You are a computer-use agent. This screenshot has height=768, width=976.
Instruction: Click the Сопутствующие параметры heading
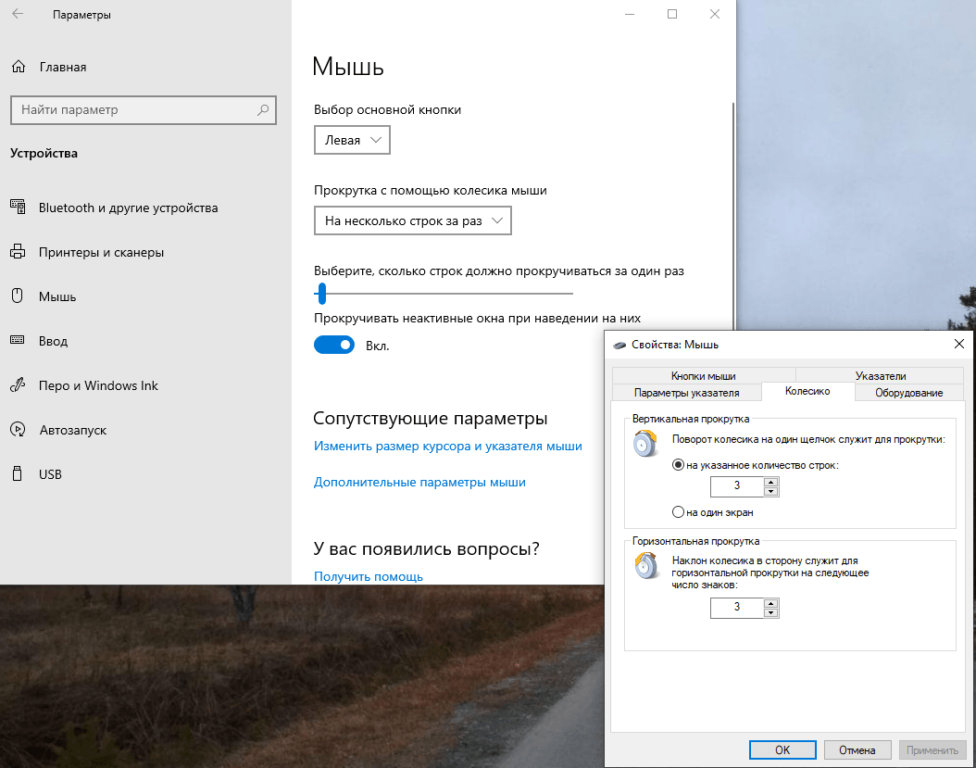tap(430, 418)
